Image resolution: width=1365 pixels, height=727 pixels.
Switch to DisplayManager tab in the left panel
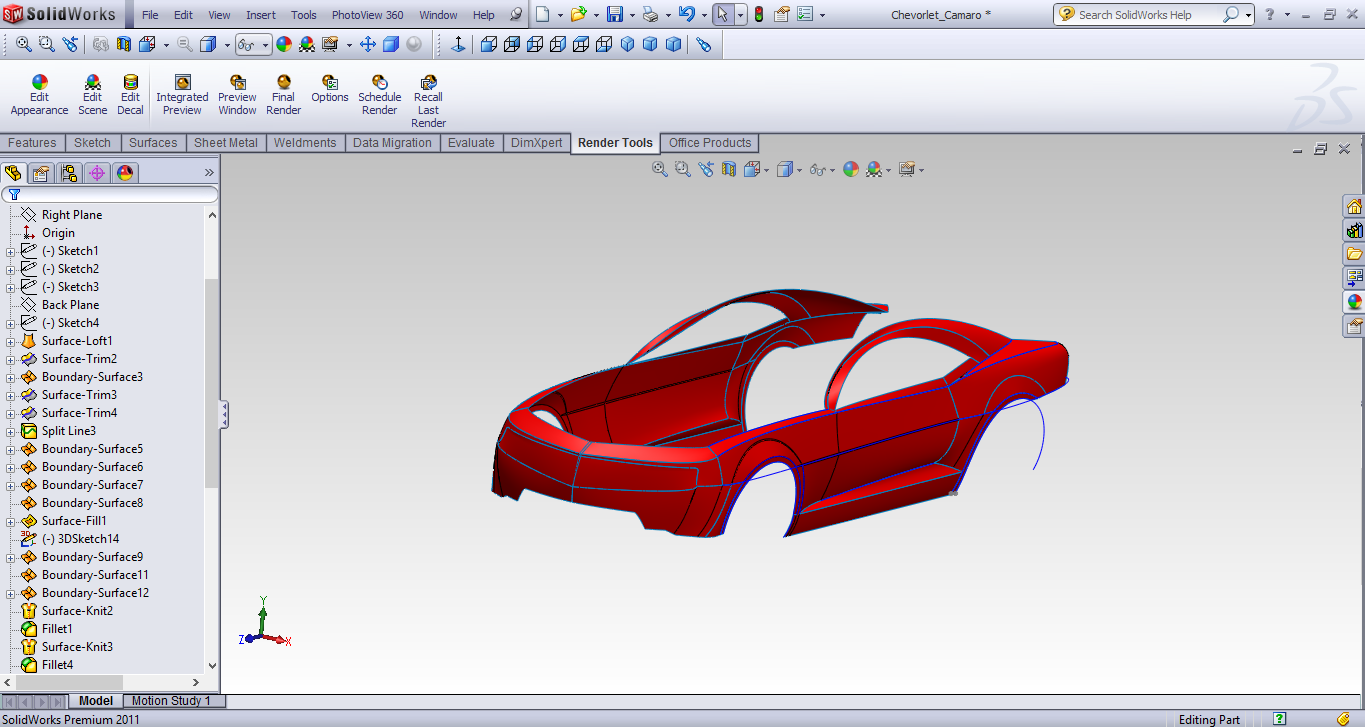(125, 173)
